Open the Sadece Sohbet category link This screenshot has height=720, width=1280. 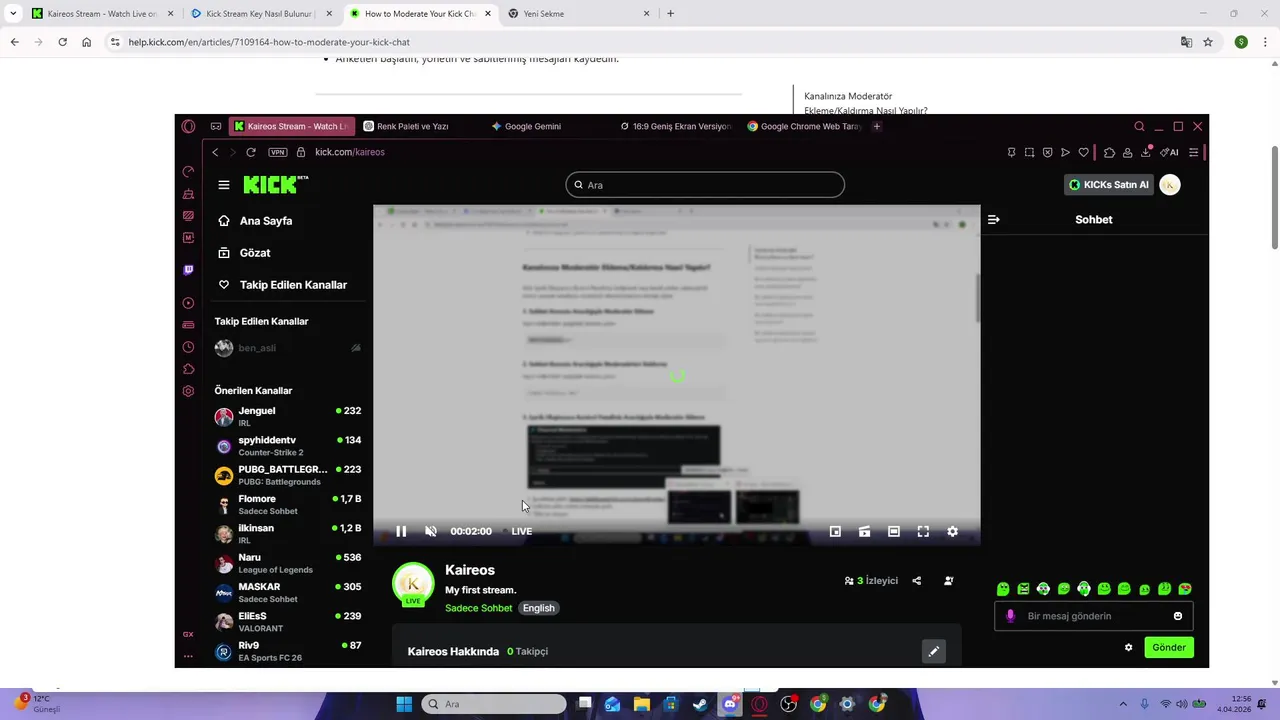click(478, 608)
